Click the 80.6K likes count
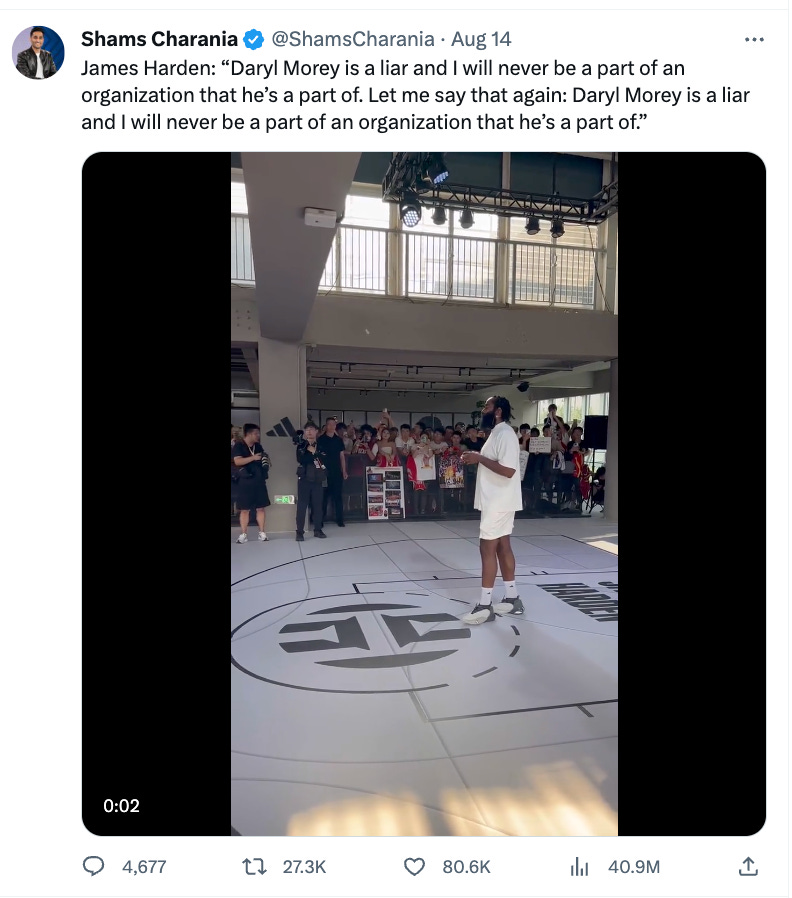 tap(466, 867)
